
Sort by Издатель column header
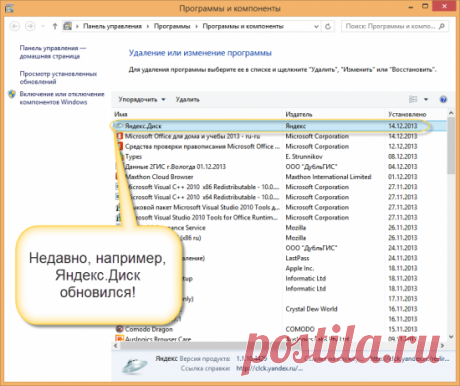tap(299, 114)
